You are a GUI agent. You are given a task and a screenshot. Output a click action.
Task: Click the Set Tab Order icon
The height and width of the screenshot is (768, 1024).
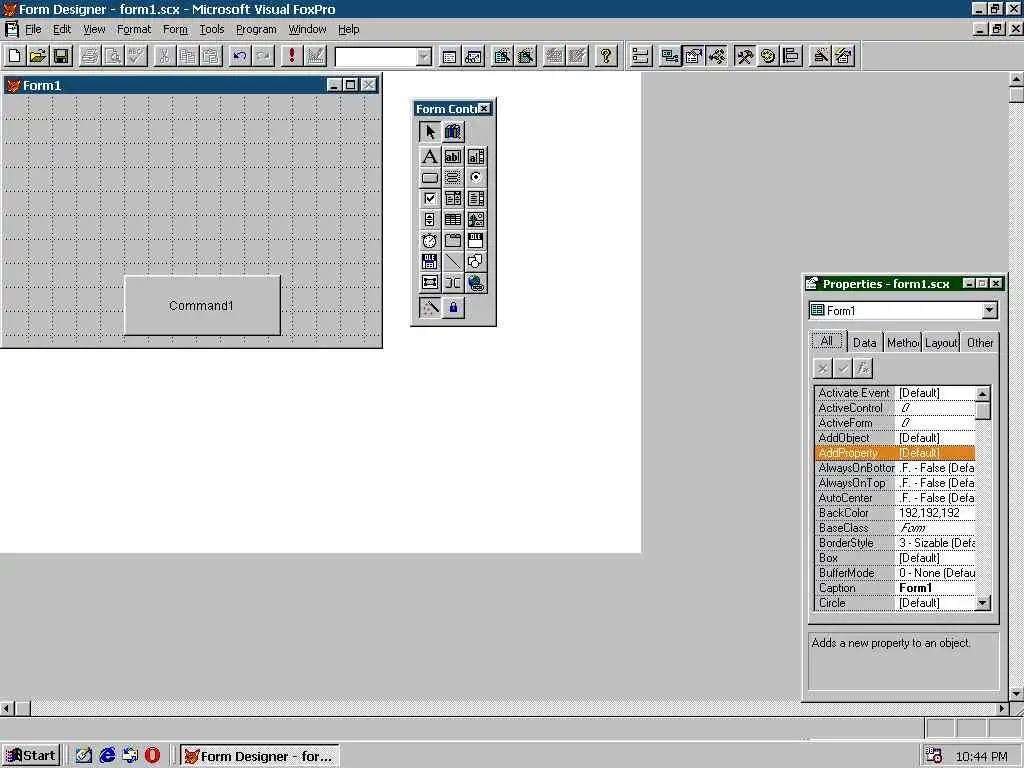pyautogui.click(x=641, y=56)
